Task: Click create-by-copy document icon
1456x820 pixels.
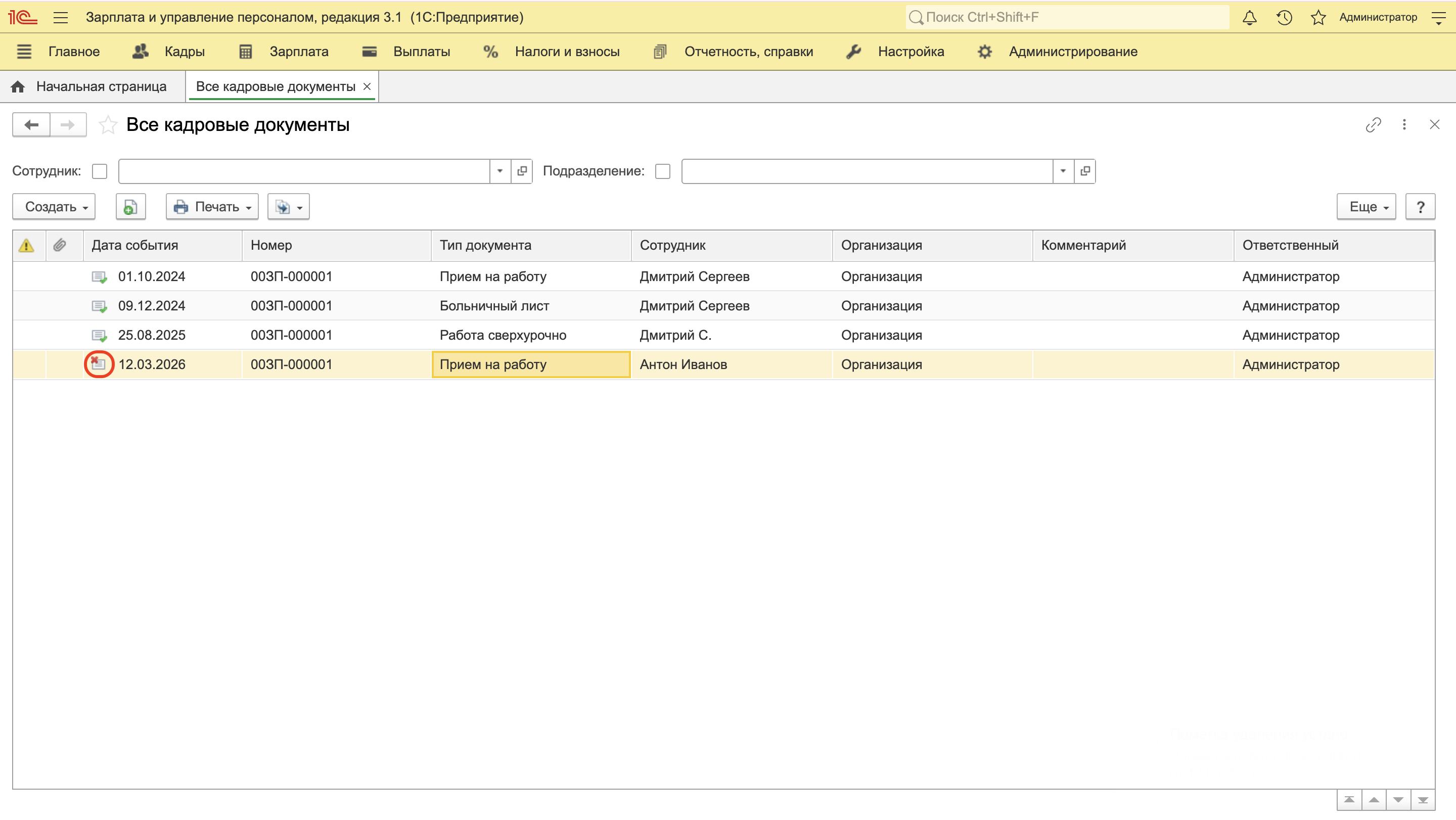Action: (130, 207)
